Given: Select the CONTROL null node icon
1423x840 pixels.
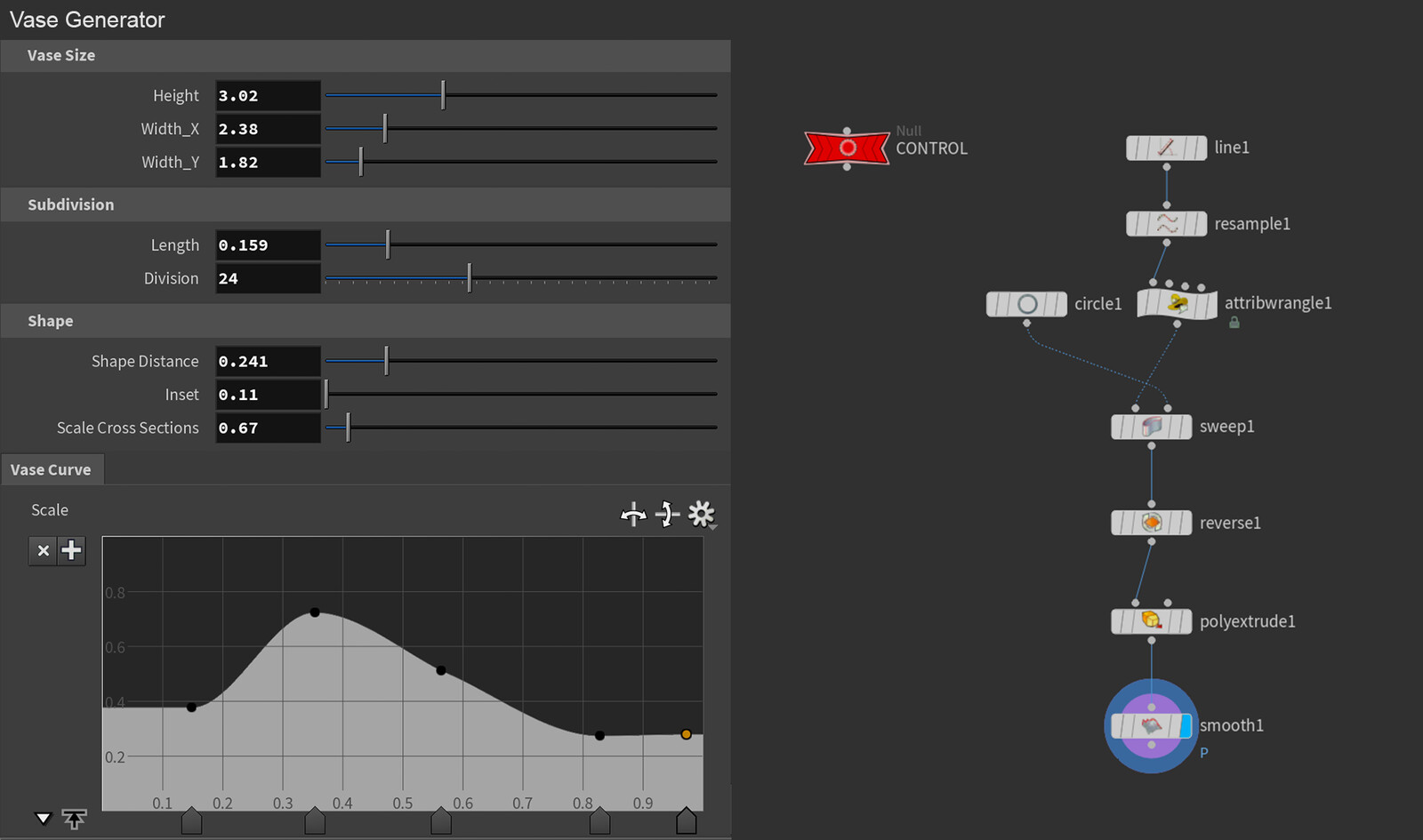Looking at the screenshot, I should [847, 148].
